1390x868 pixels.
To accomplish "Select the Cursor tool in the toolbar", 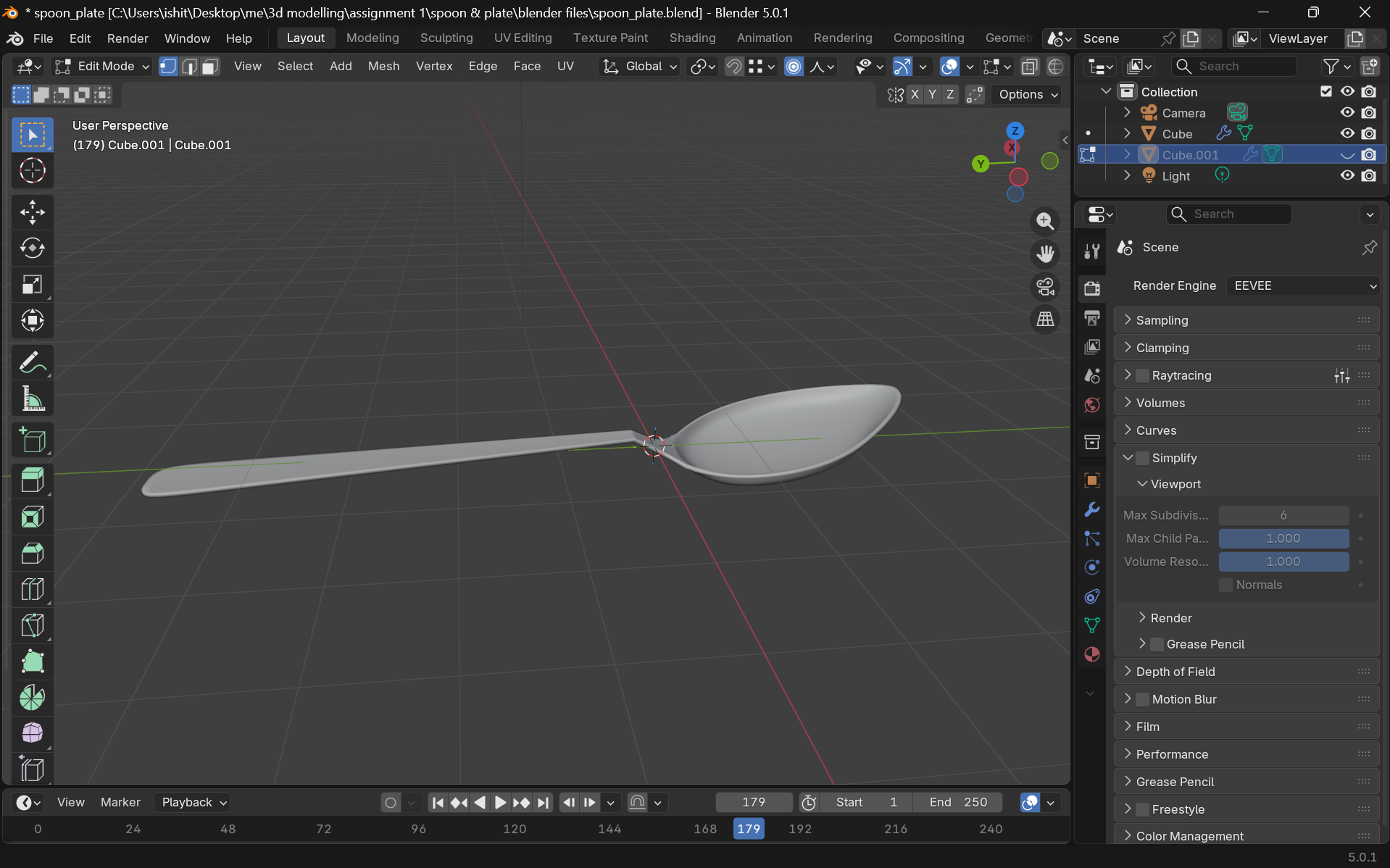I will click(33, 171).
